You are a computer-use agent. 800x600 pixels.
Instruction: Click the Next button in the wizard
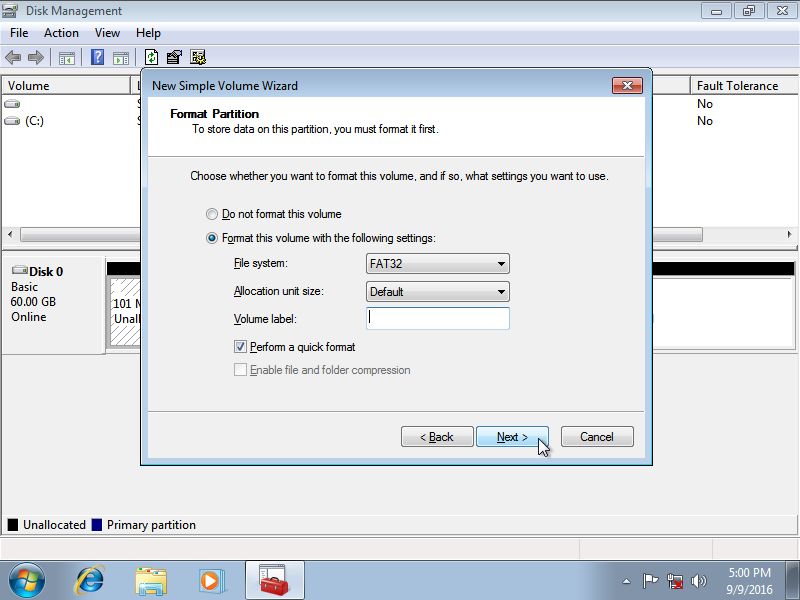(512, 436)
